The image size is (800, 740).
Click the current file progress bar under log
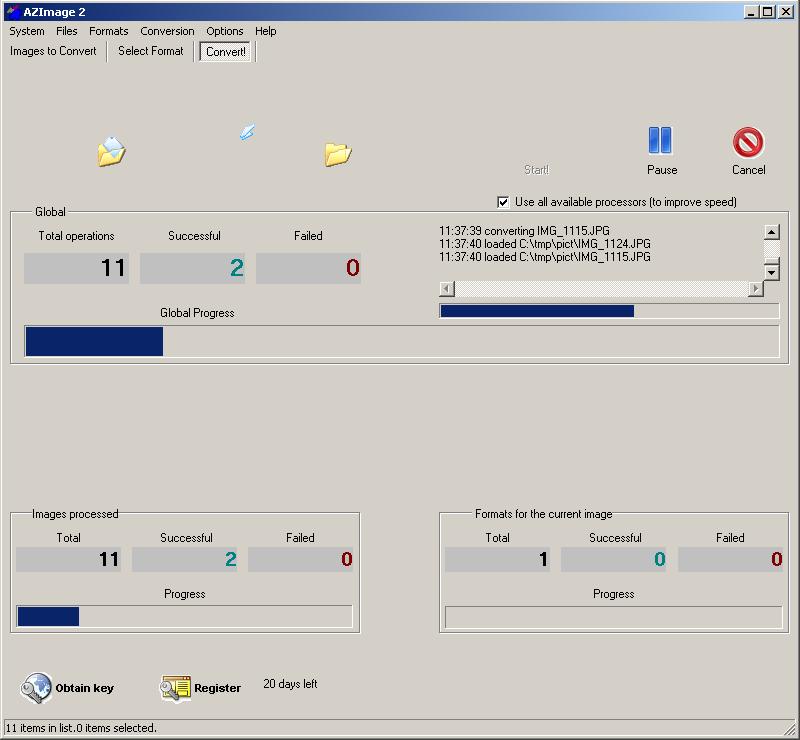(609, 311)
